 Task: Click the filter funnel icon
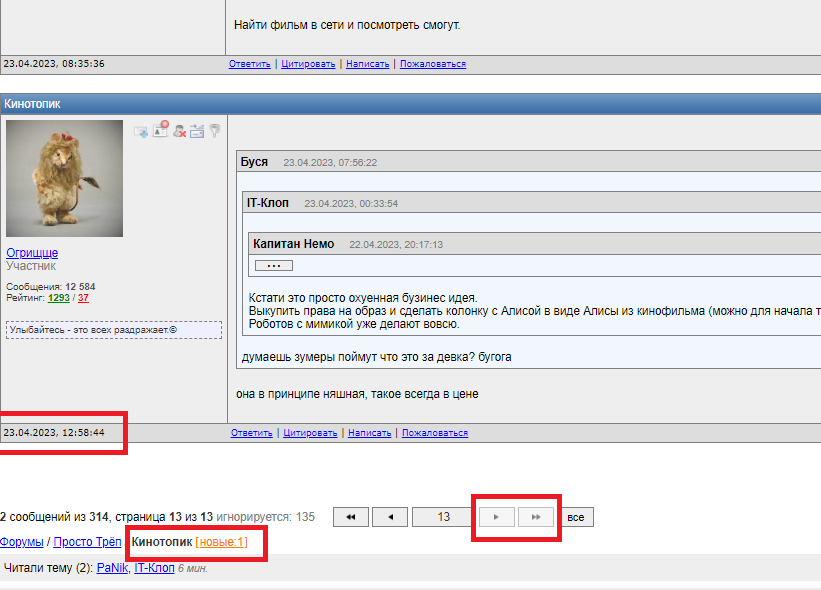pos(214,131)
